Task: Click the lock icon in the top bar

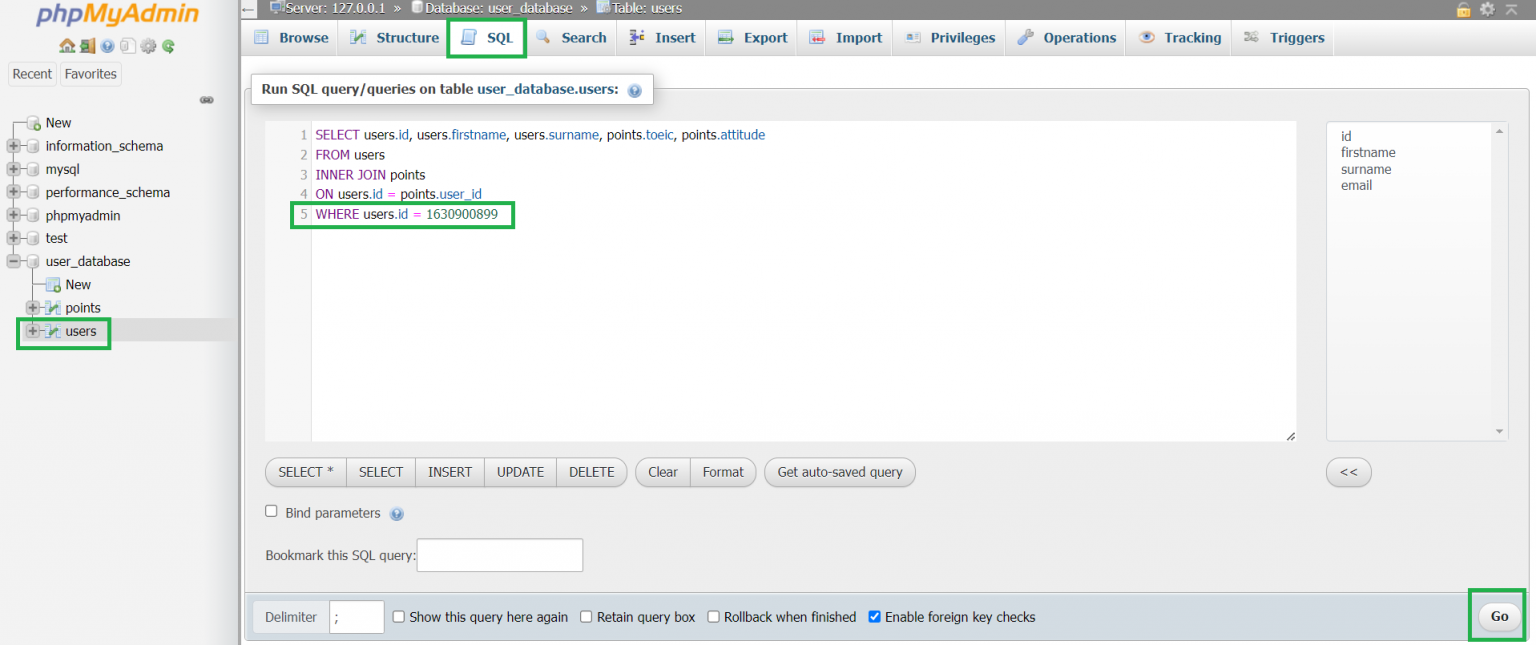Action: point(1463,9)
